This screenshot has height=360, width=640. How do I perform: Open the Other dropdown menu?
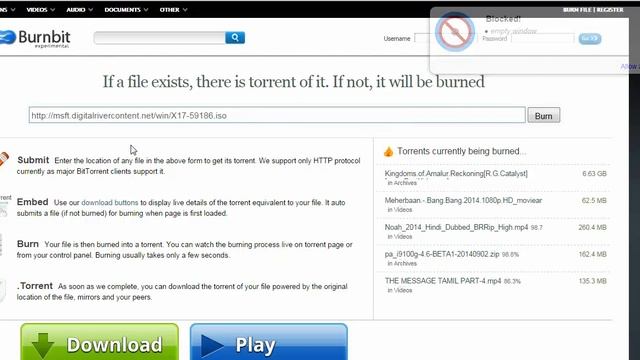[x=173, y=9]
